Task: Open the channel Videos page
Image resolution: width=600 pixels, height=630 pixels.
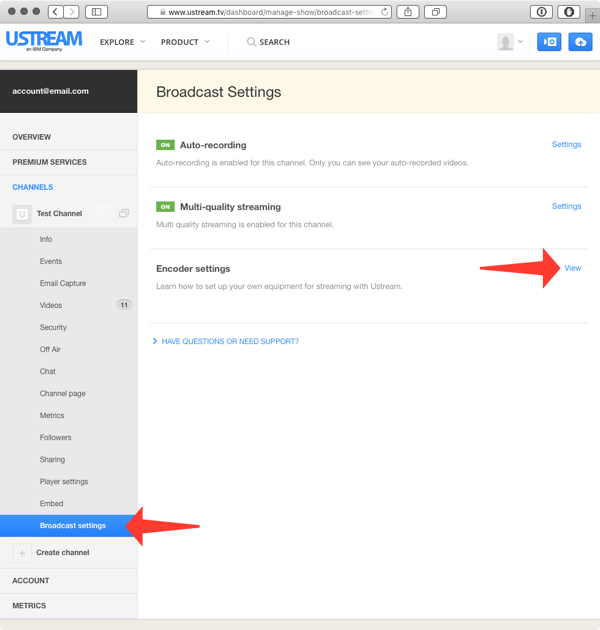Action: [51, 305]
